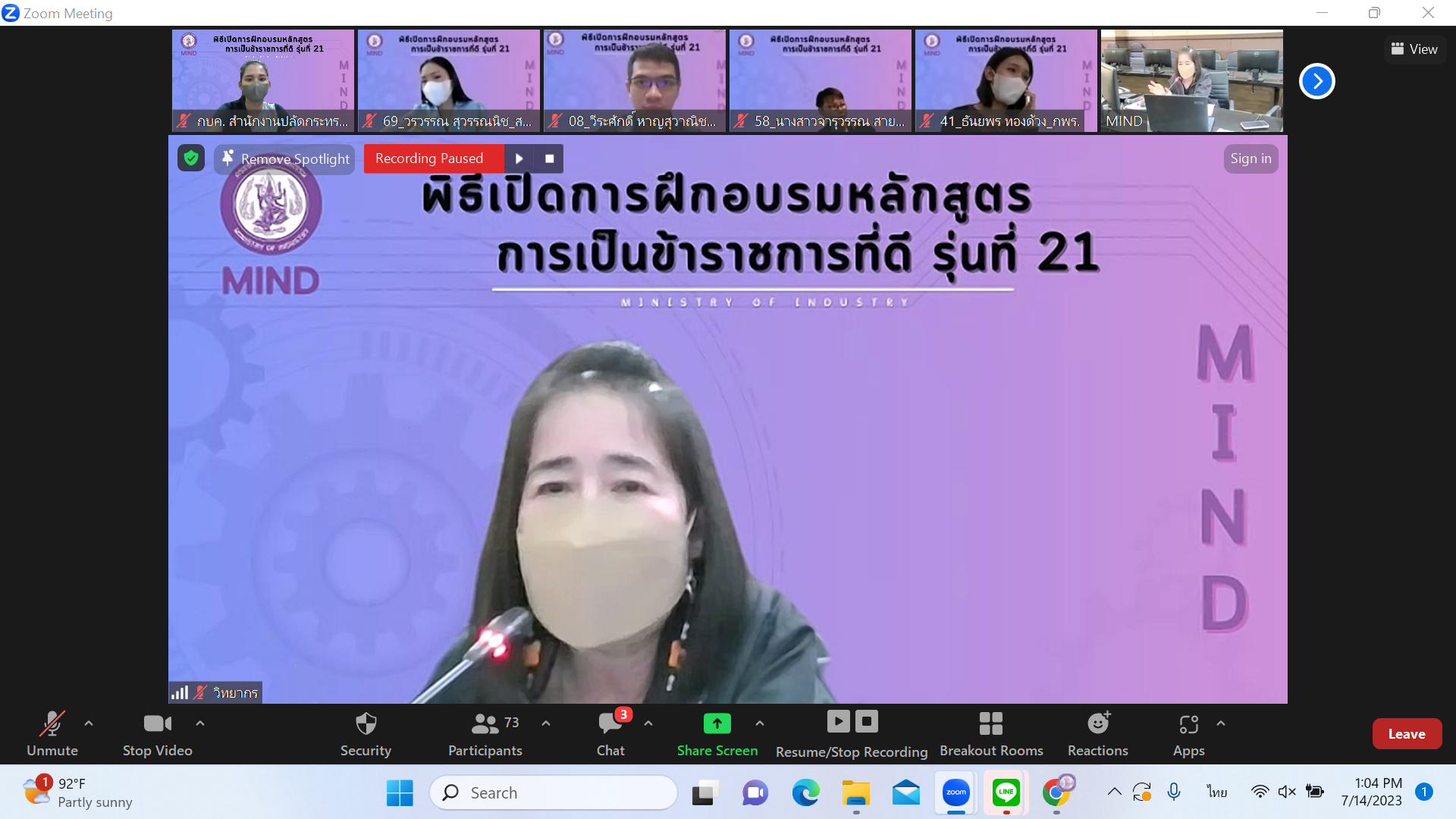Show hidden system tray icons
This screenshot has height=819, width=1456.
point(1114,792)
